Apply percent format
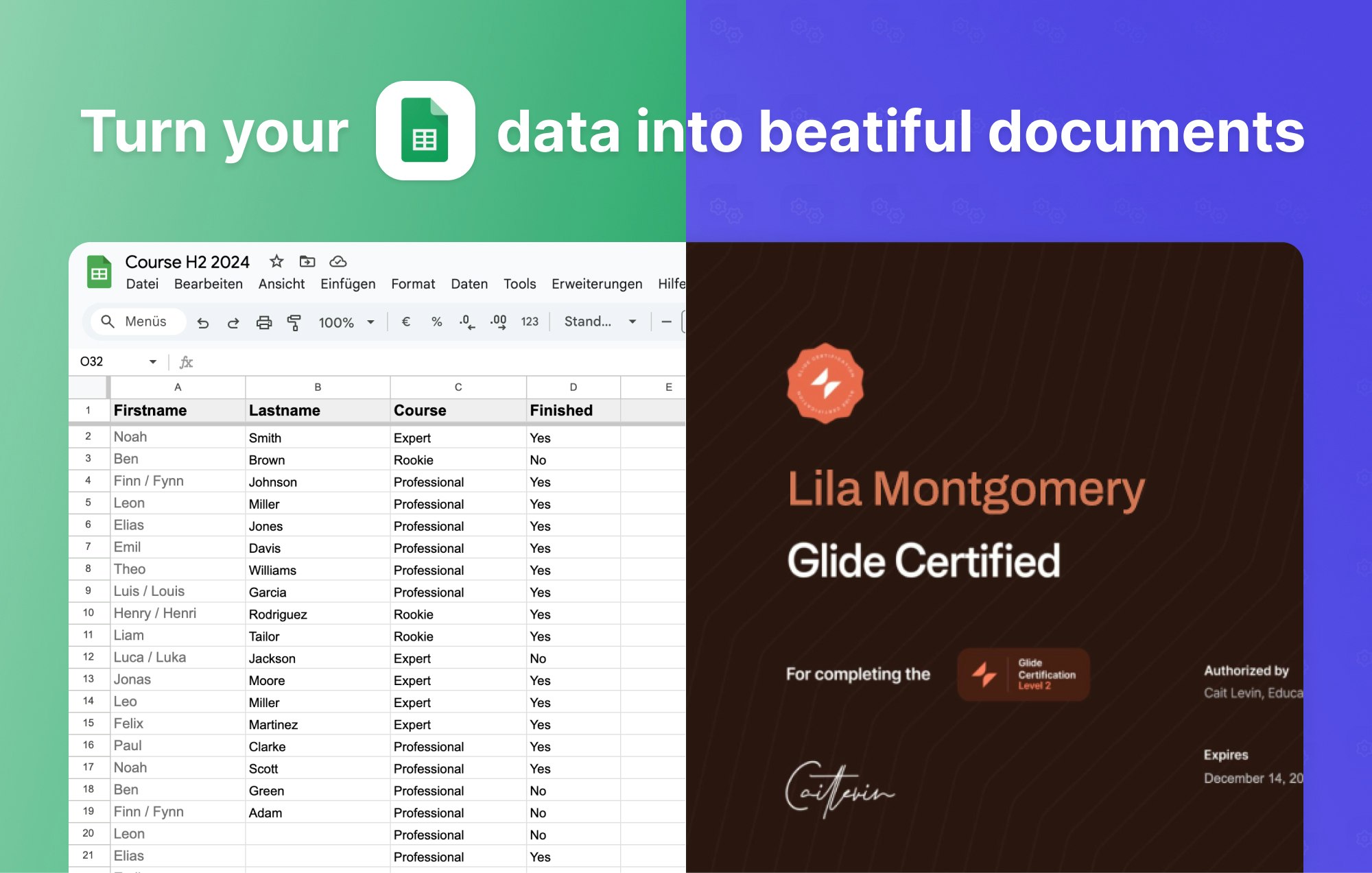Screen dimensions: 1372x873 pos(436,322)
